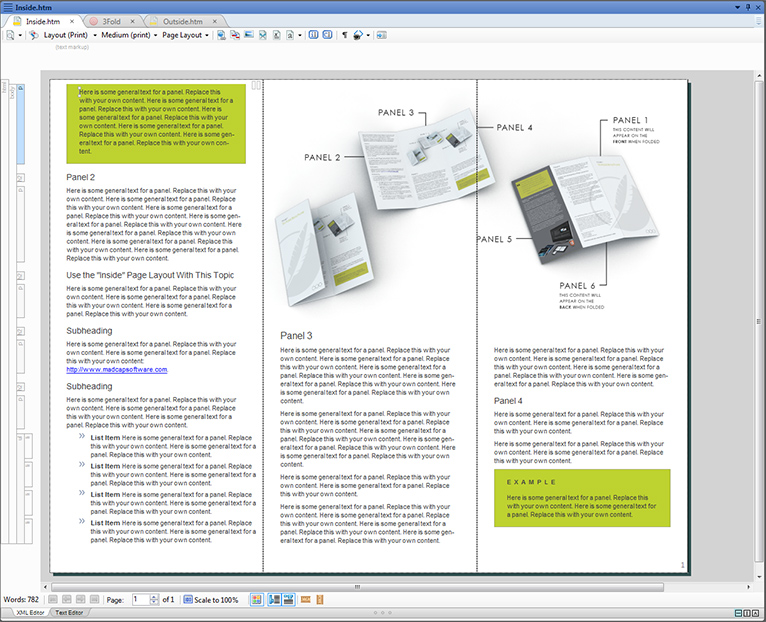Open the dropdown beside the diamond tags icon
The image size is (766, 622).
click(x=368, y=35)
